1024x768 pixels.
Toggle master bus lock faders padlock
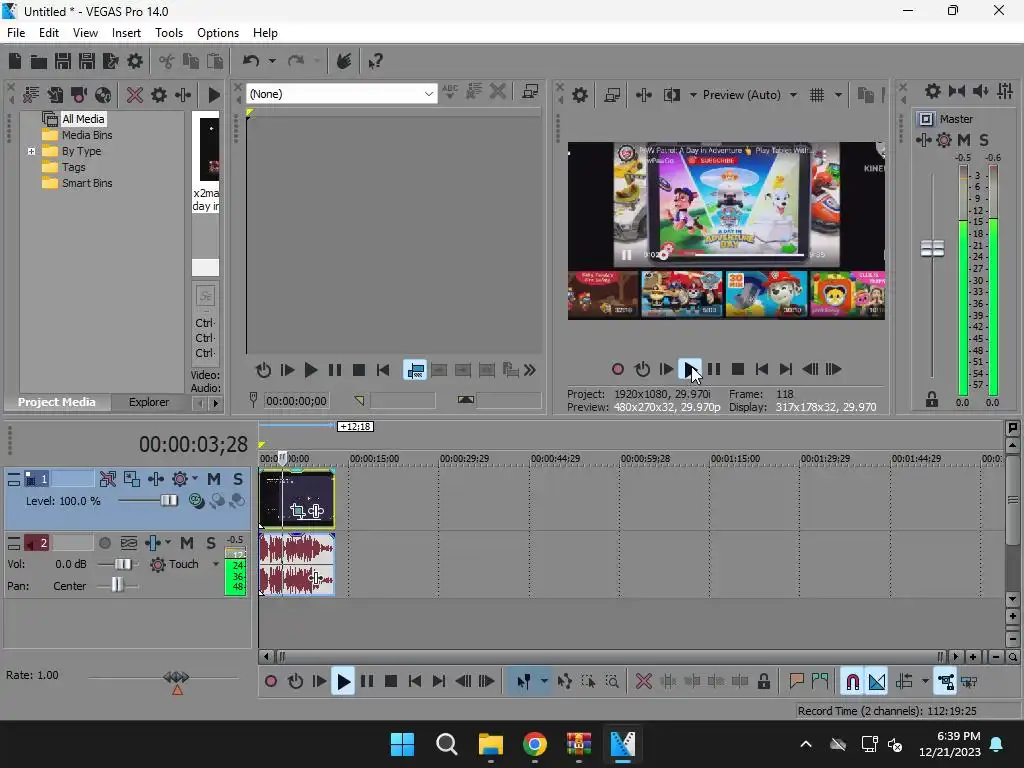[x=932, y=399]
